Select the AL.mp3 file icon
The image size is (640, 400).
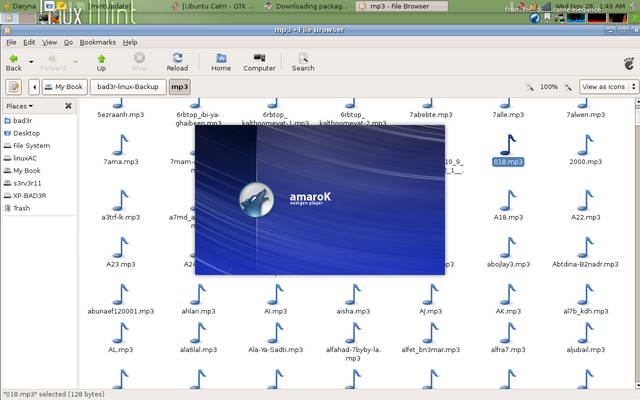(120, 333)
